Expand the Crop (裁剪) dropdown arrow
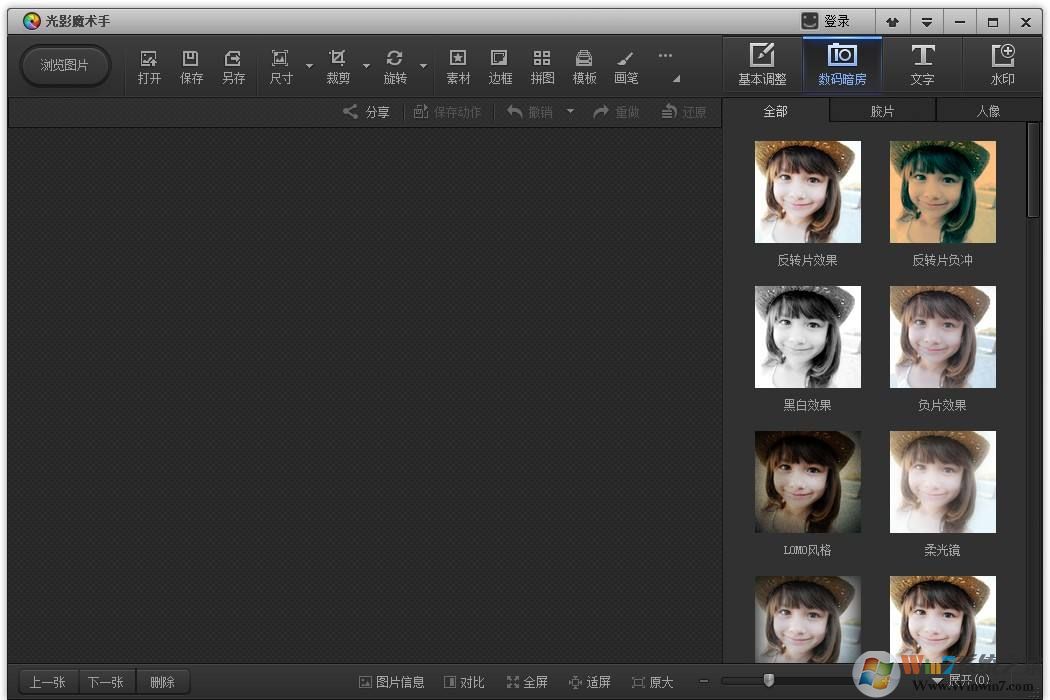This screenshot has height=700, width=1050. [366, 67]
